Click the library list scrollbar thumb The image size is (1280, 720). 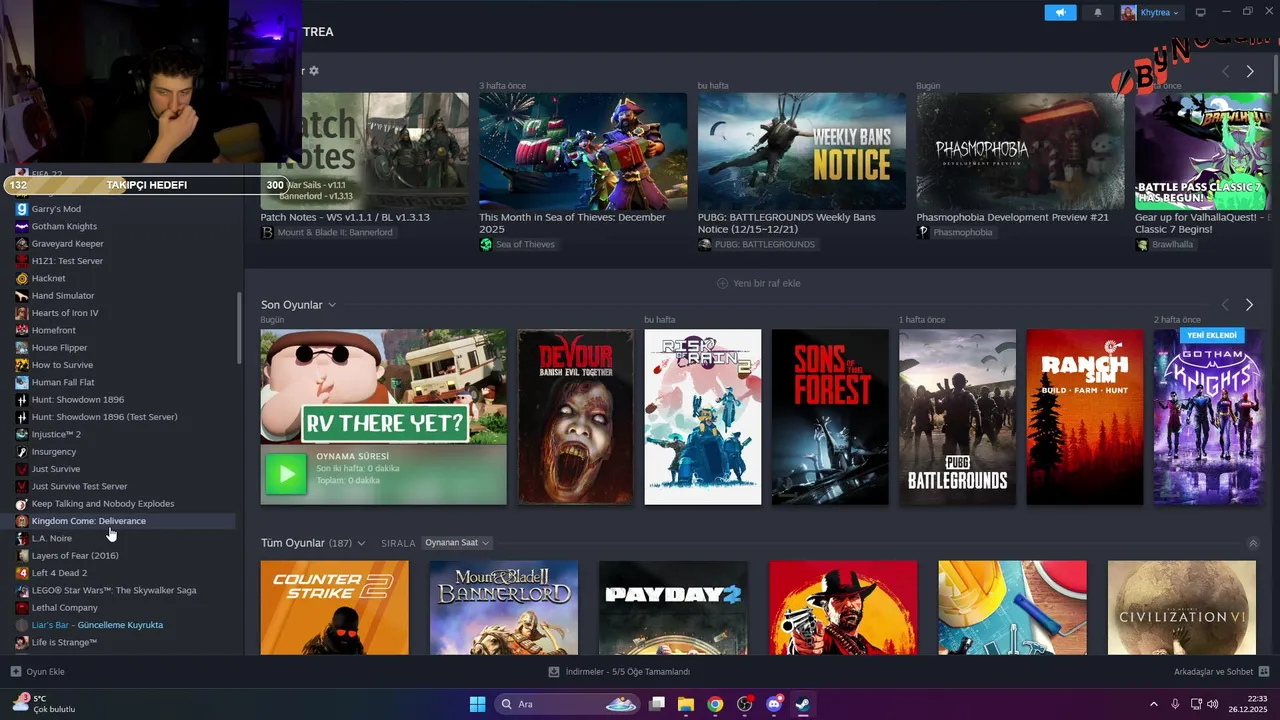pos(239,328)
